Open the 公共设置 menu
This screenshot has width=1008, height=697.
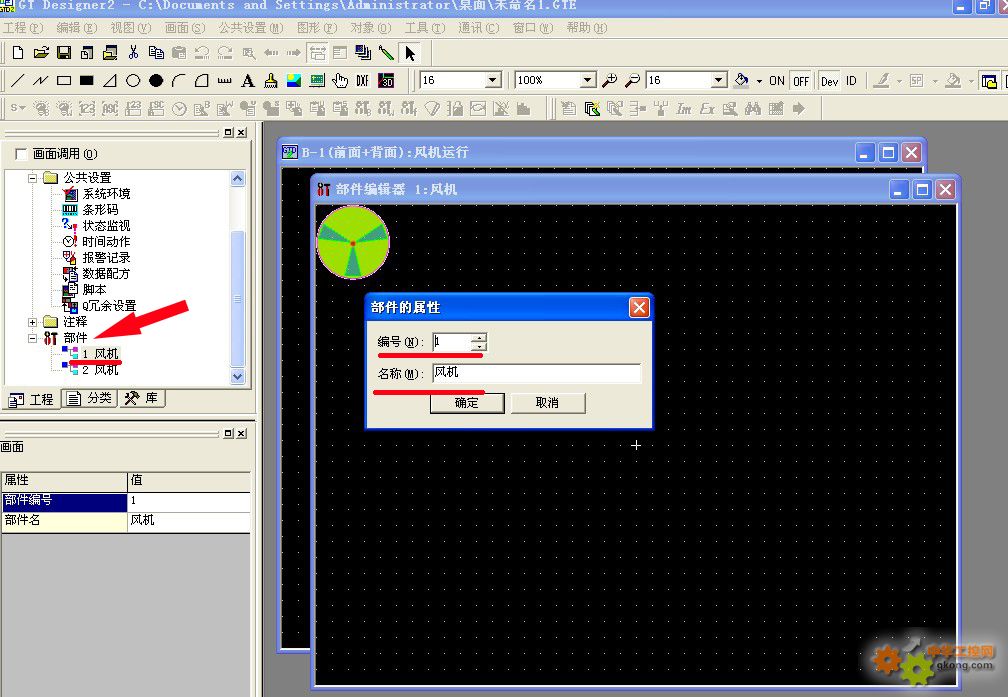250,28
